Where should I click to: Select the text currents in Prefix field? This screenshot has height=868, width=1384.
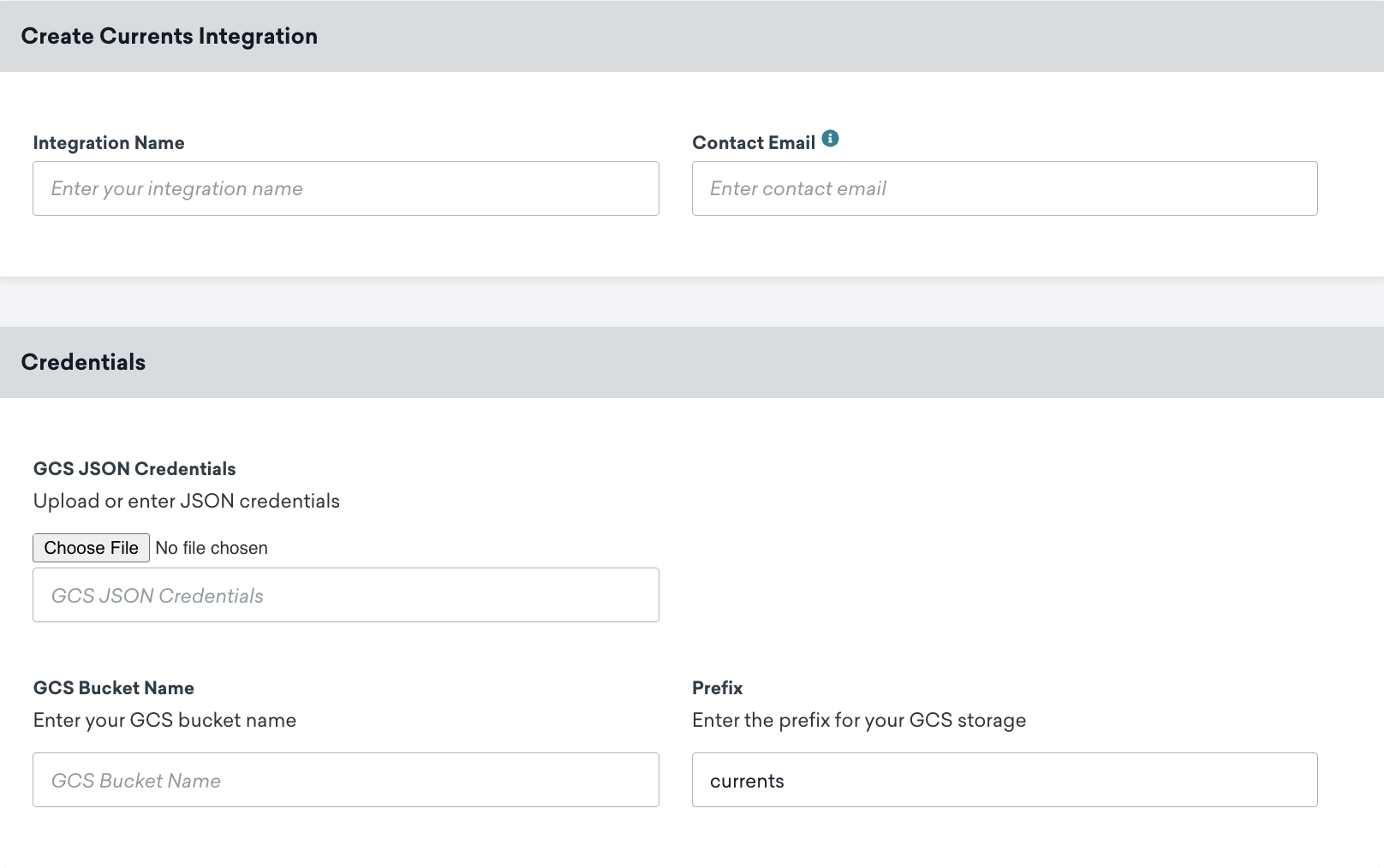[x=747, y=780]
